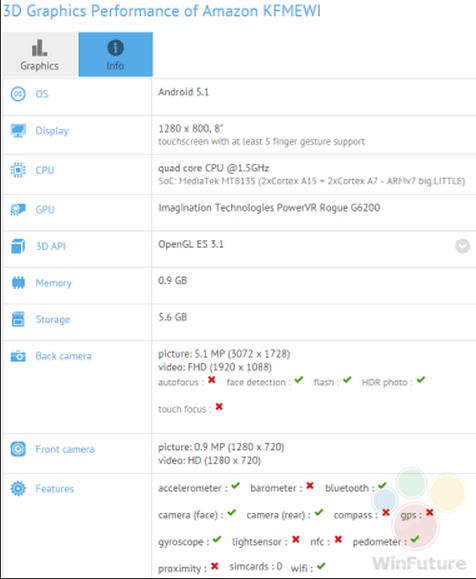Click the Features label link
This screenshot has height=579, width=476.
pos(55,489)
